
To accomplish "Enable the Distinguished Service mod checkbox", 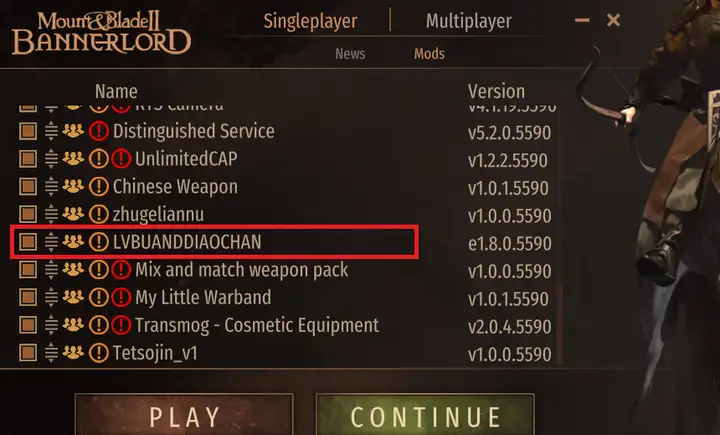I will pos(28,131).
